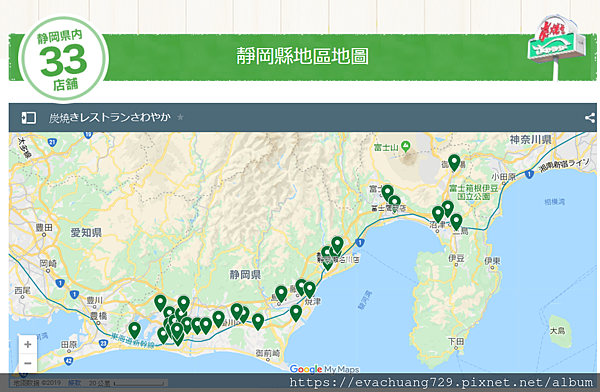This screenshot has width=600, height=392.
Task: Click the 33 店舗 circular badge
Action: click(64, 59)
